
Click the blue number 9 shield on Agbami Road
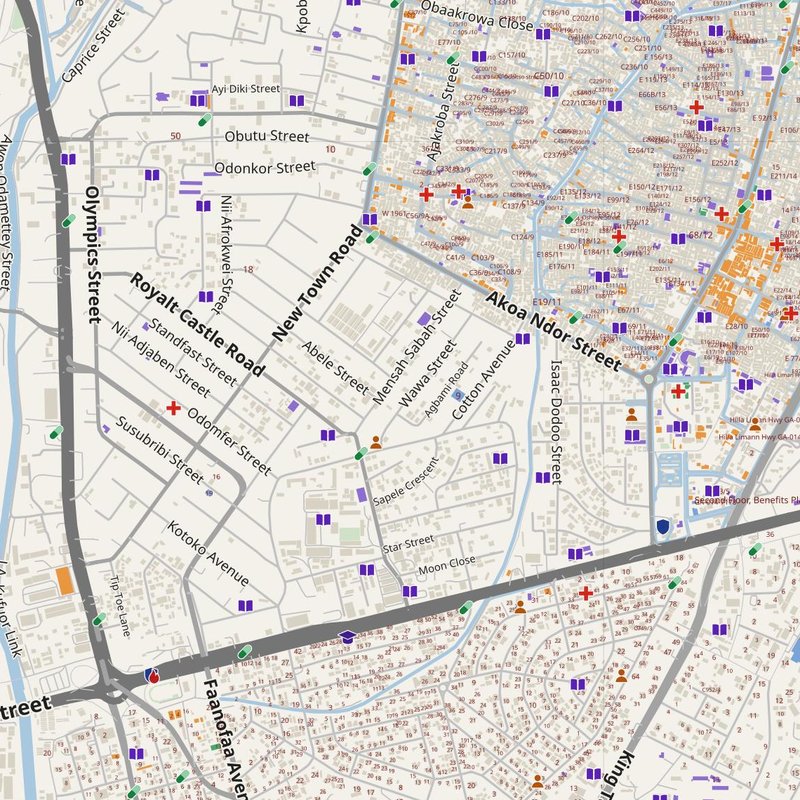click(458, 395)
